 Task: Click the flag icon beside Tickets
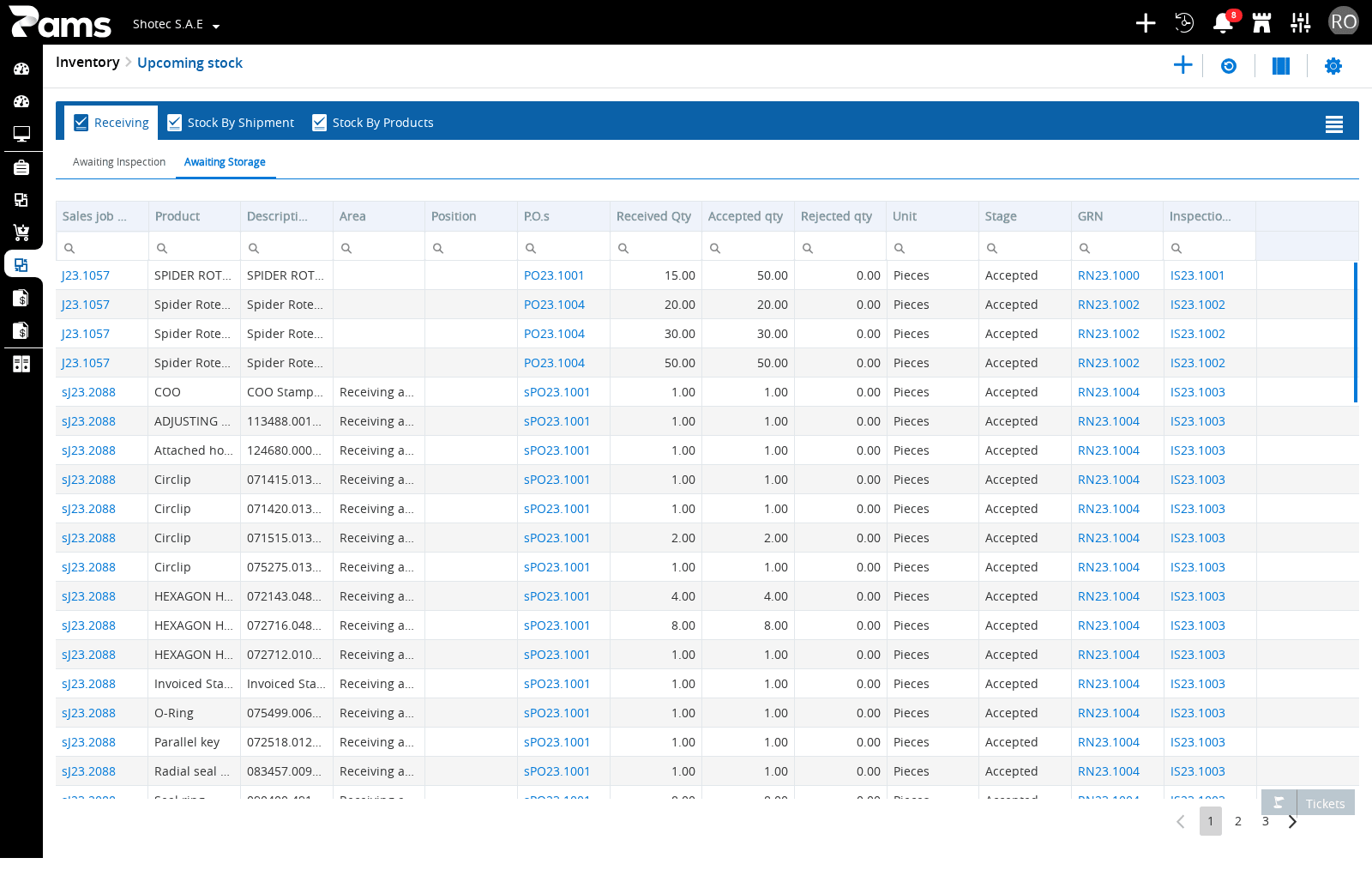(1279, 803)
